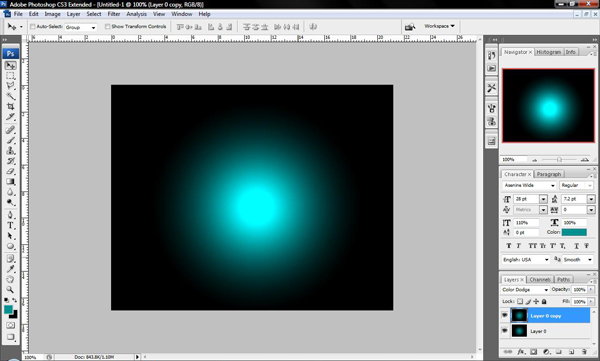
Task: Select the History Brush tool
Action: click(x=10, y=161)
